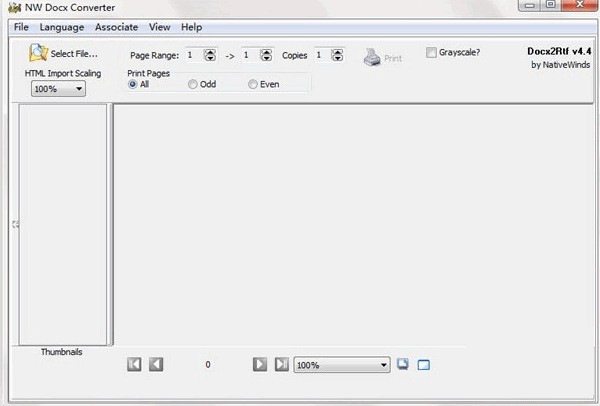Click the current page number 0

tap(208, 365)
